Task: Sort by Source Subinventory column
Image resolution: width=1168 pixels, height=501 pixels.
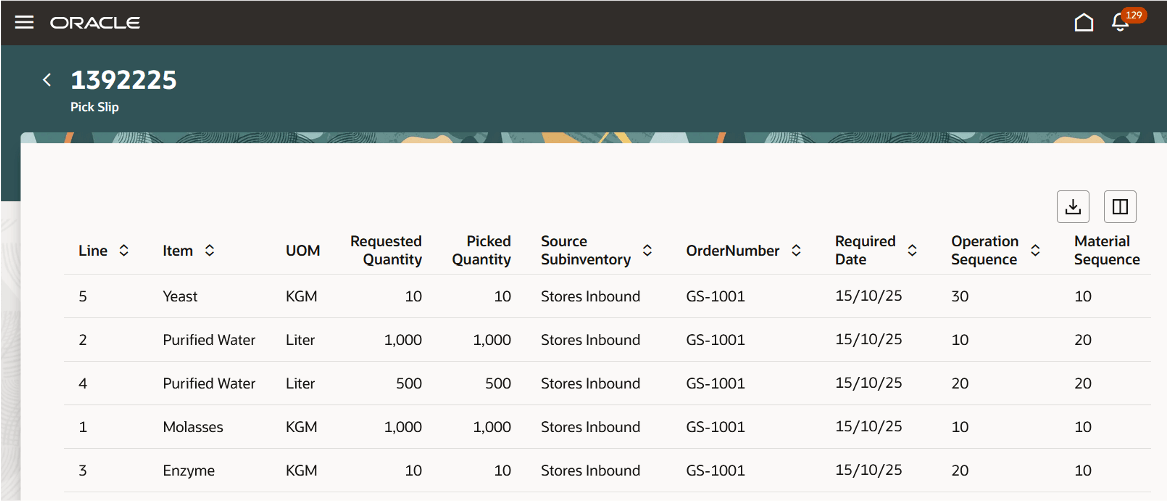Action: point(647,251)
